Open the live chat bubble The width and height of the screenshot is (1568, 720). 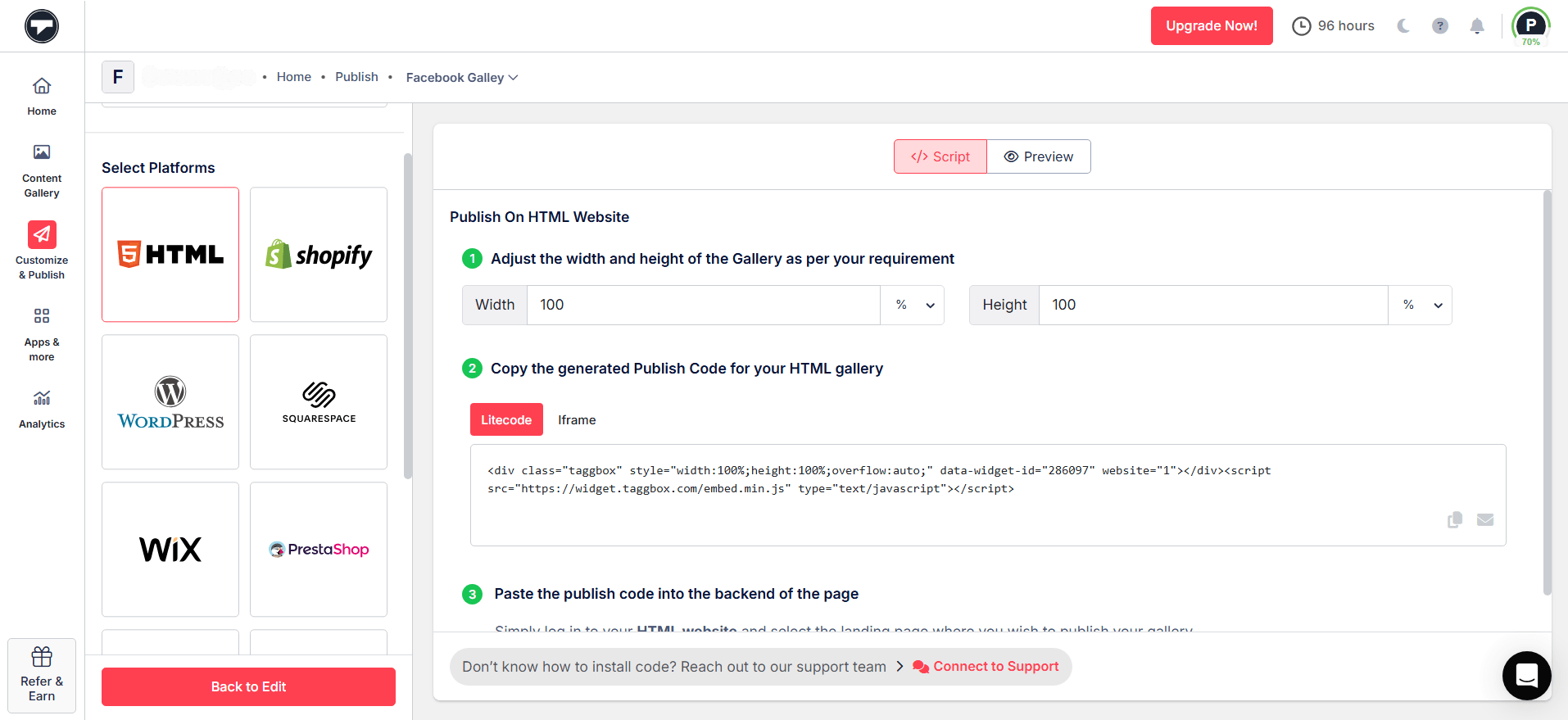pyautogui.click(x=1526, y=676)
